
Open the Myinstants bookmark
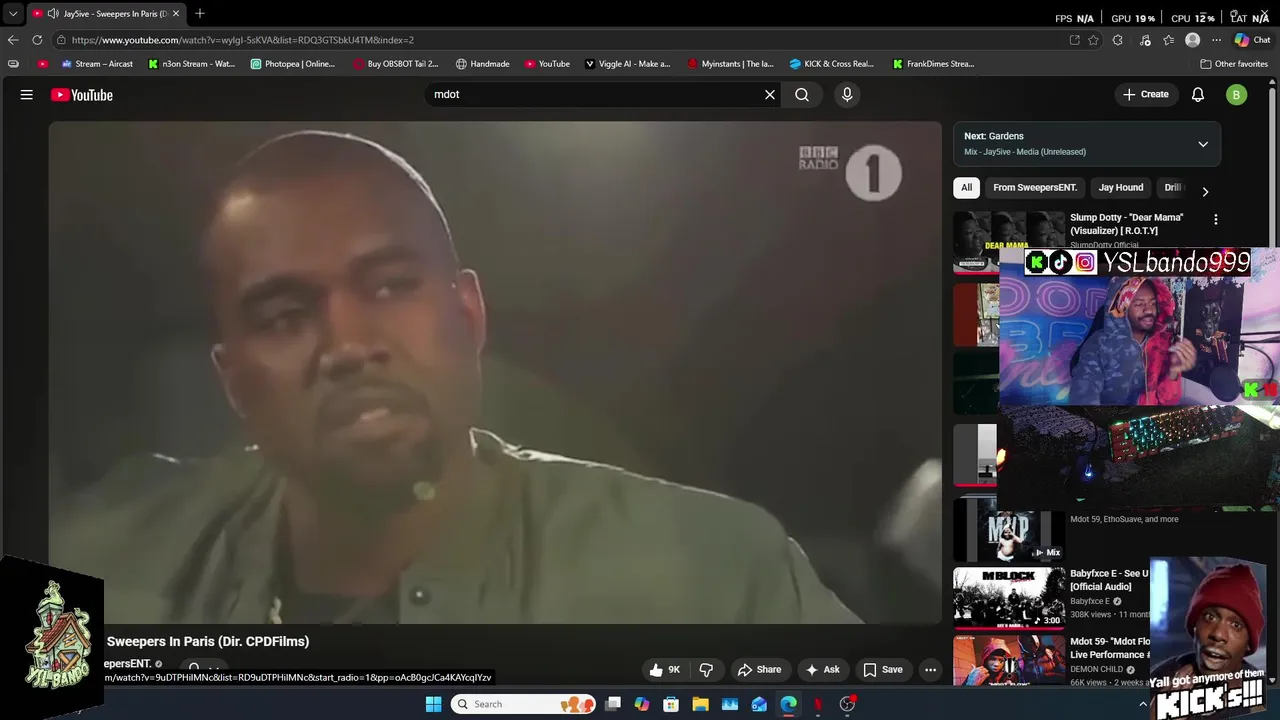[x=730, y=64]
